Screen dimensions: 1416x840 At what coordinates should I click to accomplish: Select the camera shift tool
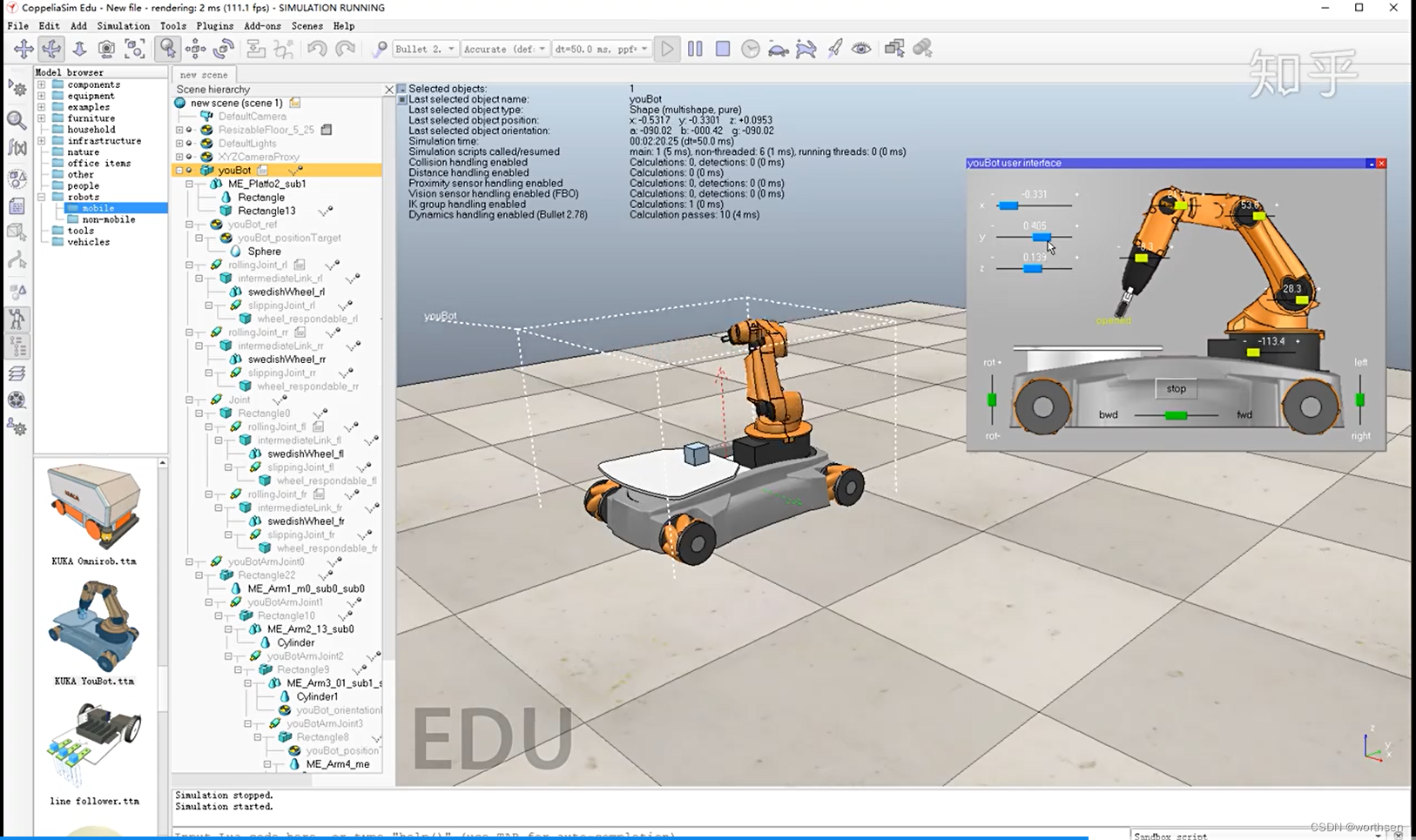click(x=79, y=49)
